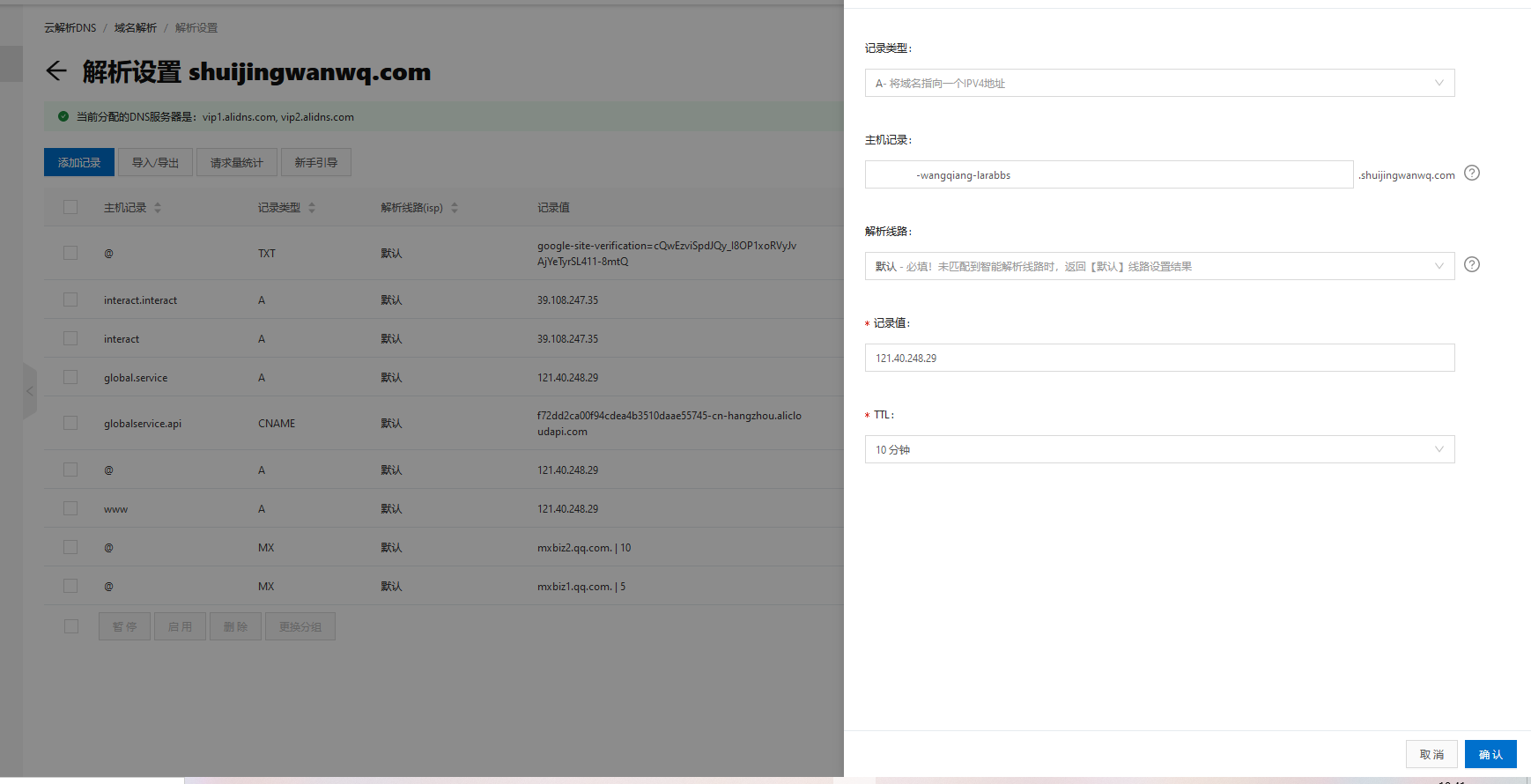
Task: Click 39.108.247.35 in the interact.interact row
Action: tap(567, 300)
